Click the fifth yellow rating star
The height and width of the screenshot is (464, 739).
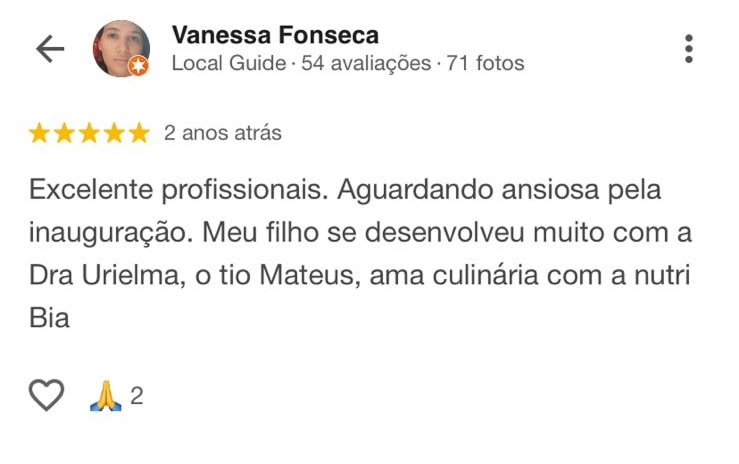coord(139,133)
